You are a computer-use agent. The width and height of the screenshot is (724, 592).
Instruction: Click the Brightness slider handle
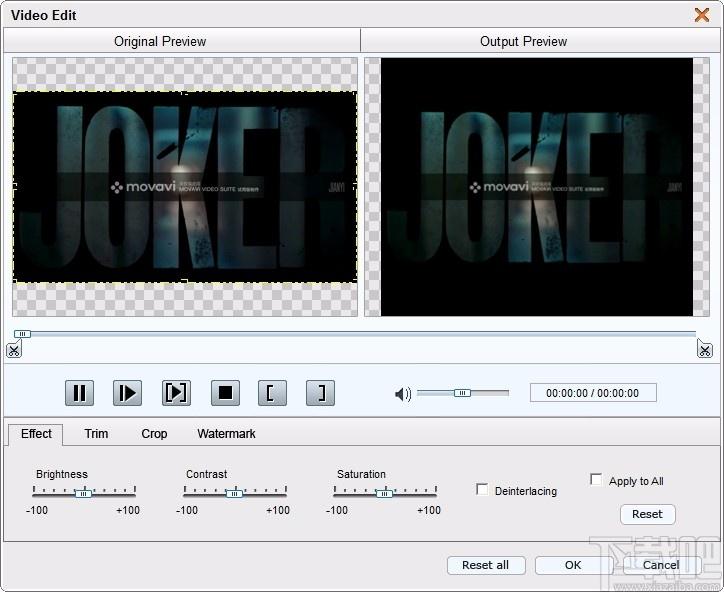pyautogui.click(x=84, y=493)
